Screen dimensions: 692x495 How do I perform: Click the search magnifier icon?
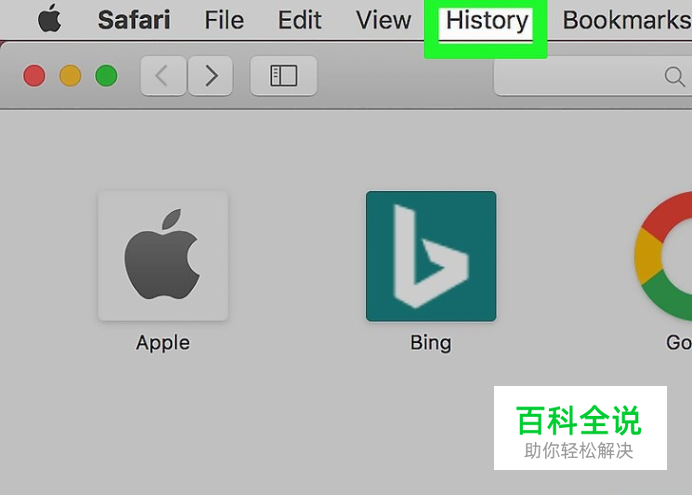point(674,77)
